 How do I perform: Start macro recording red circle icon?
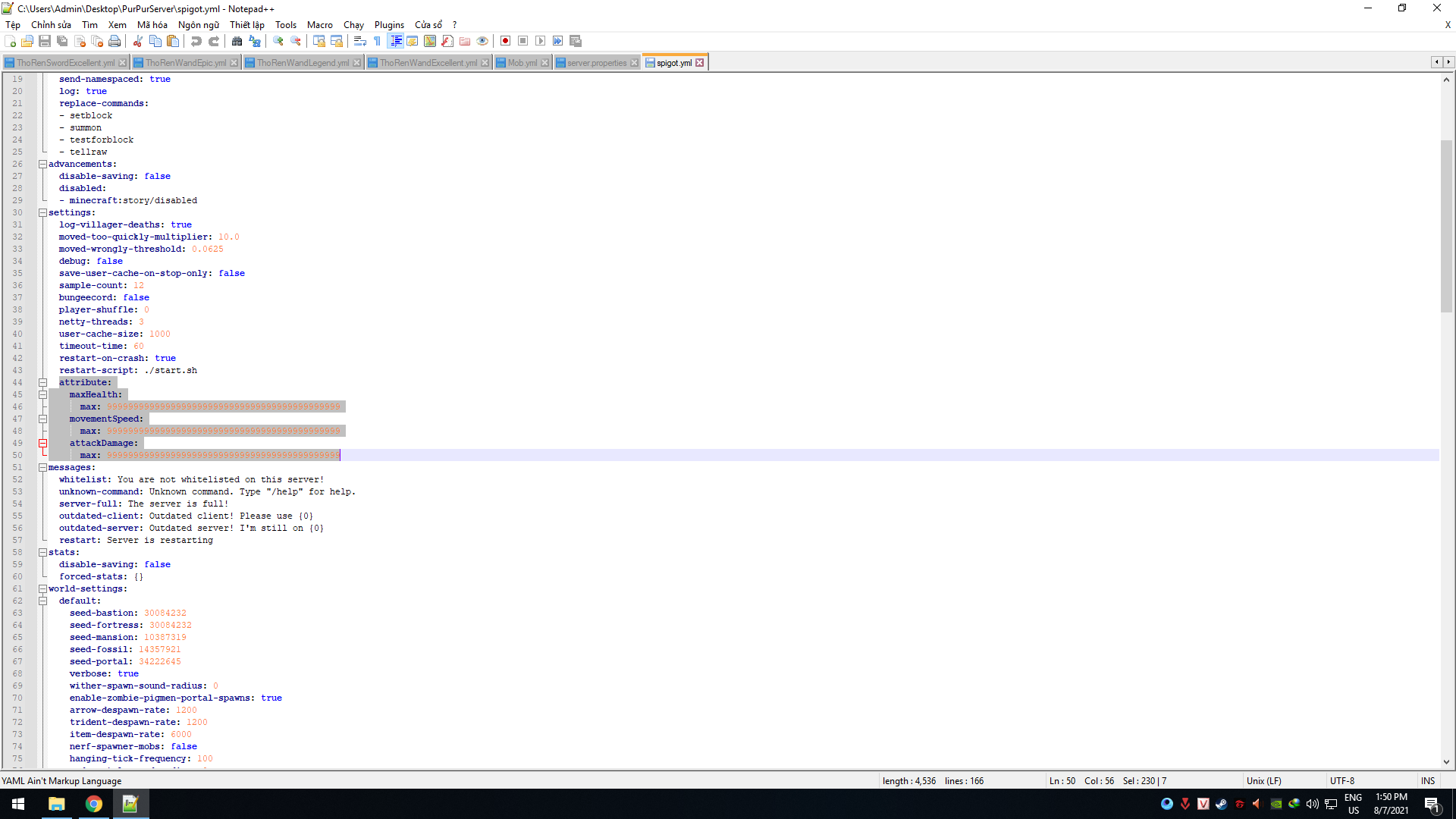tap(505, 41)
